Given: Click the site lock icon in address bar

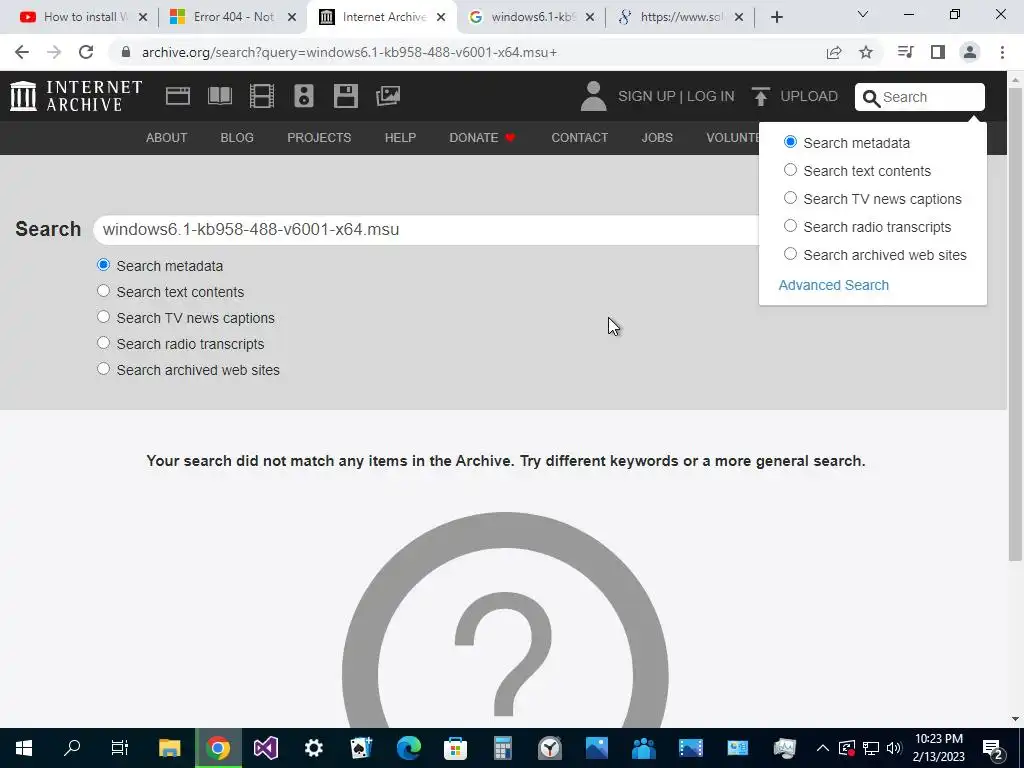Looking at the screenshot, I should [x=126, y=52].
